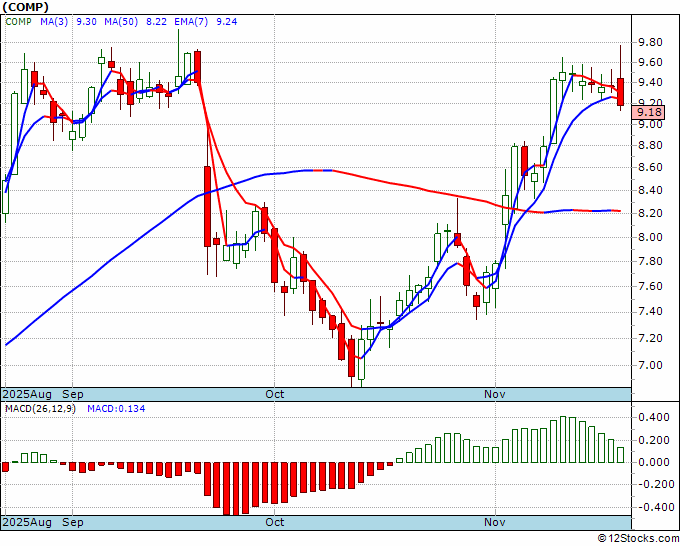Click the MACD(26,12,9) indicator label
680x546 pixels.
[40, 409]
